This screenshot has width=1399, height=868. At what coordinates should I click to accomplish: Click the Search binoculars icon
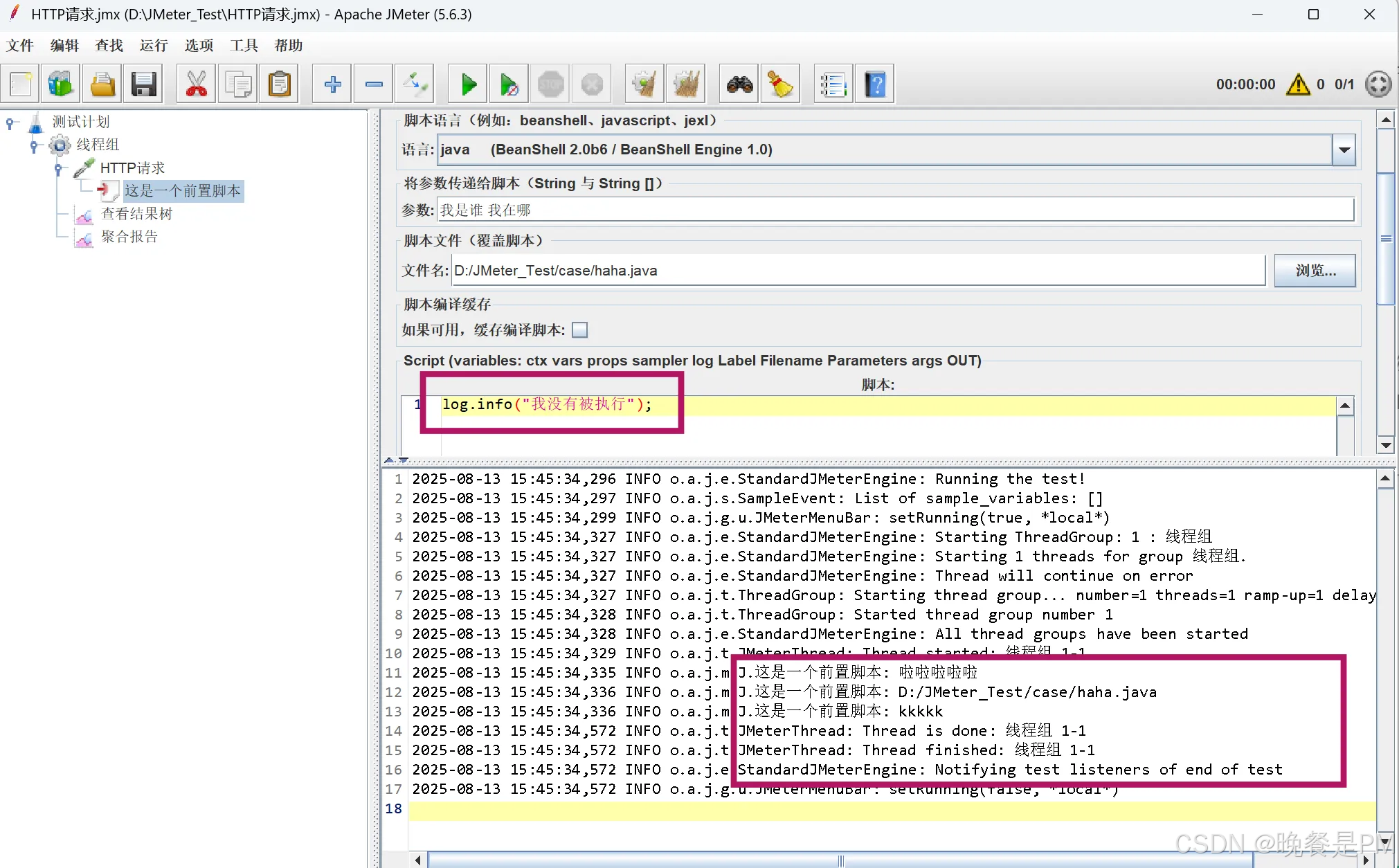pyautogui.click(x=739, y=84)
